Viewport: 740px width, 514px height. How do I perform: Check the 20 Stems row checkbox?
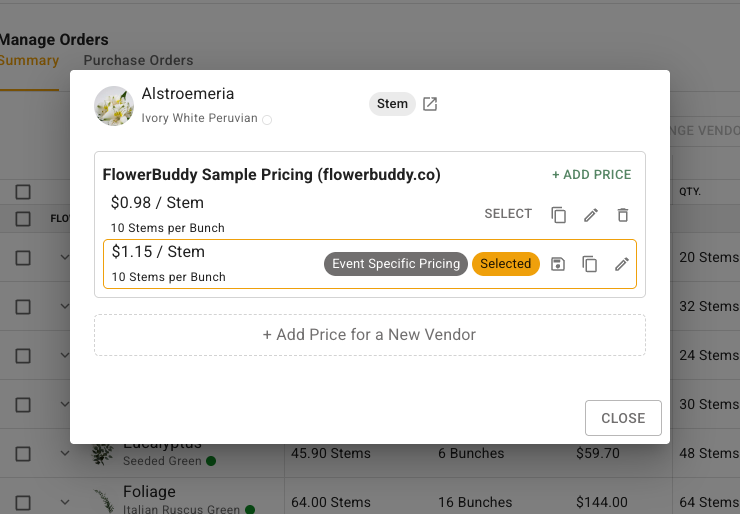point(23,258)
